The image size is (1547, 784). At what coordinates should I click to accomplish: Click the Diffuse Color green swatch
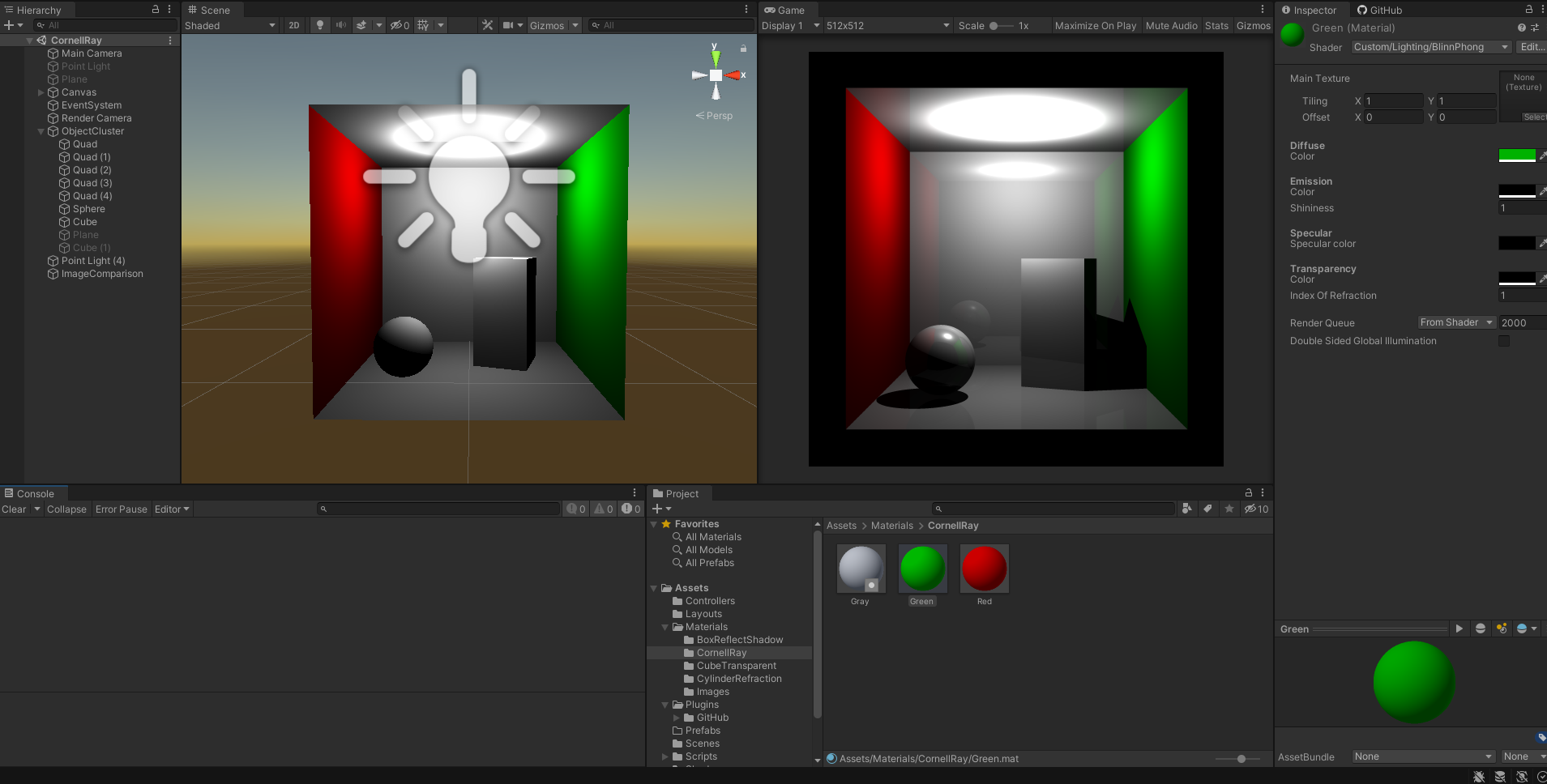[1519, 154]
